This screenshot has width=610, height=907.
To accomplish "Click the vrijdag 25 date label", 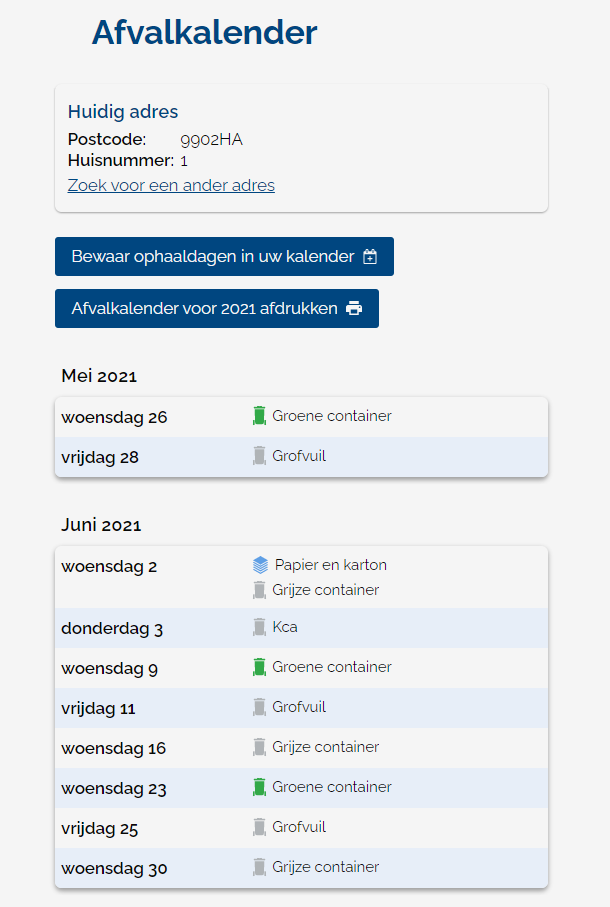I will (100, 829).
